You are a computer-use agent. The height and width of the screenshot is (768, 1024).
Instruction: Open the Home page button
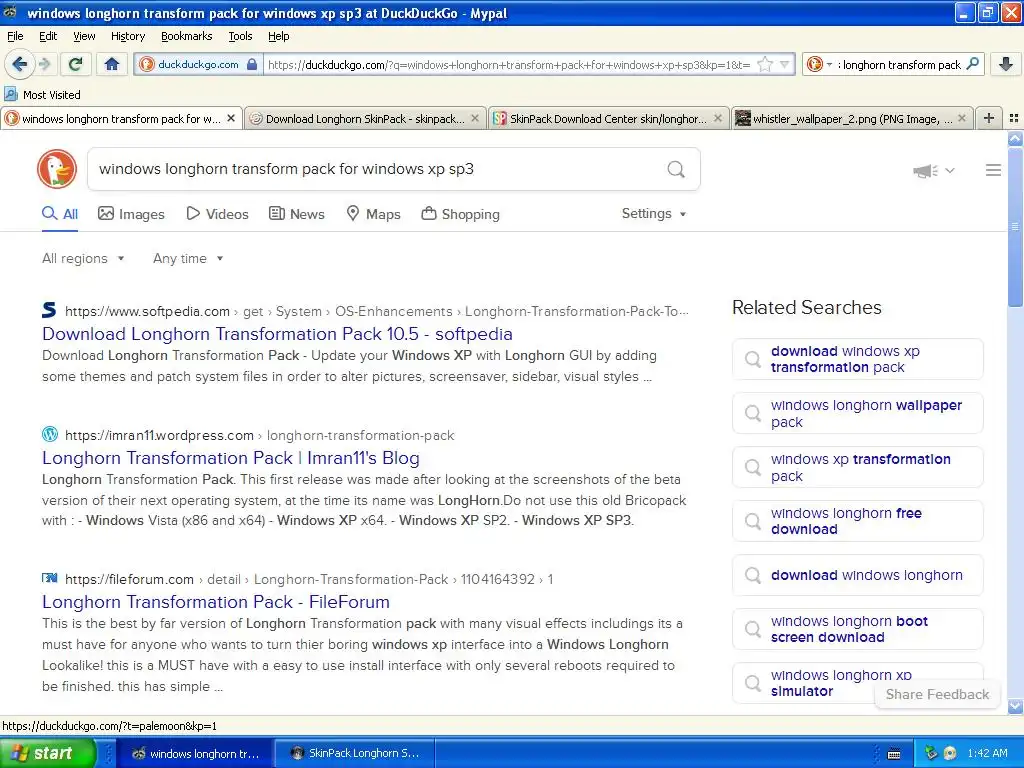(x=112, y=64)
